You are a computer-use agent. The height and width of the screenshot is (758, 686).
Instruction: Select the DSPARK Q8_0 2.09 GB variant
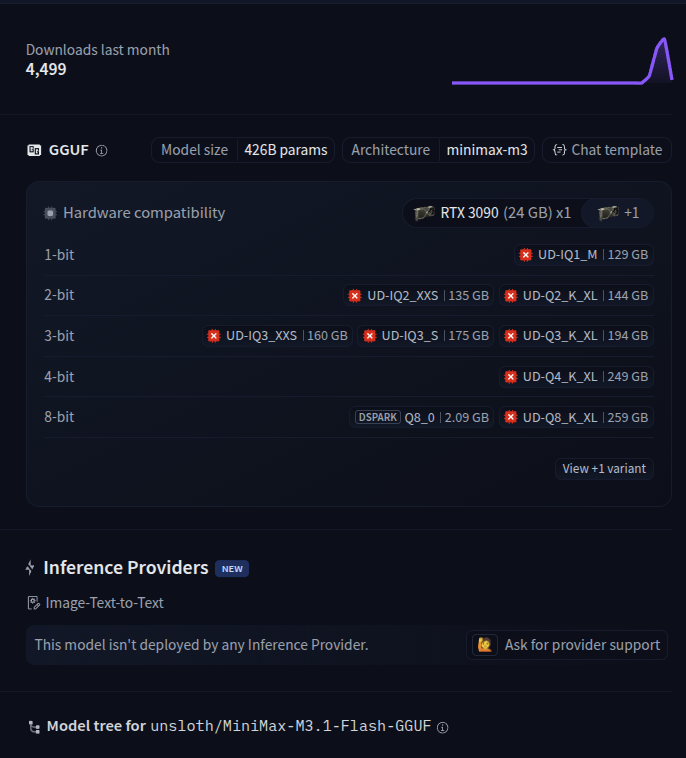pyautogui.click(x=422, y=417)
